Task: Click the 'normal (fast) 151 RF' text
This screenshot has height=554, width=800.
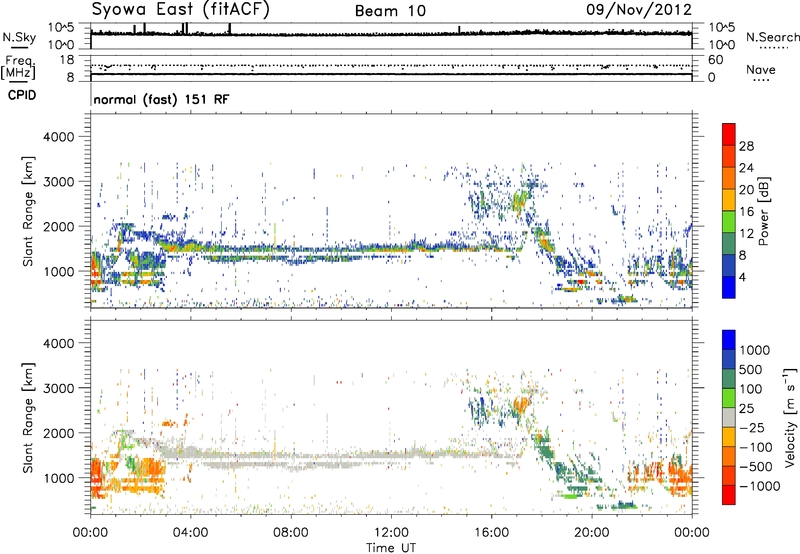Action: (x=161, y=99)
